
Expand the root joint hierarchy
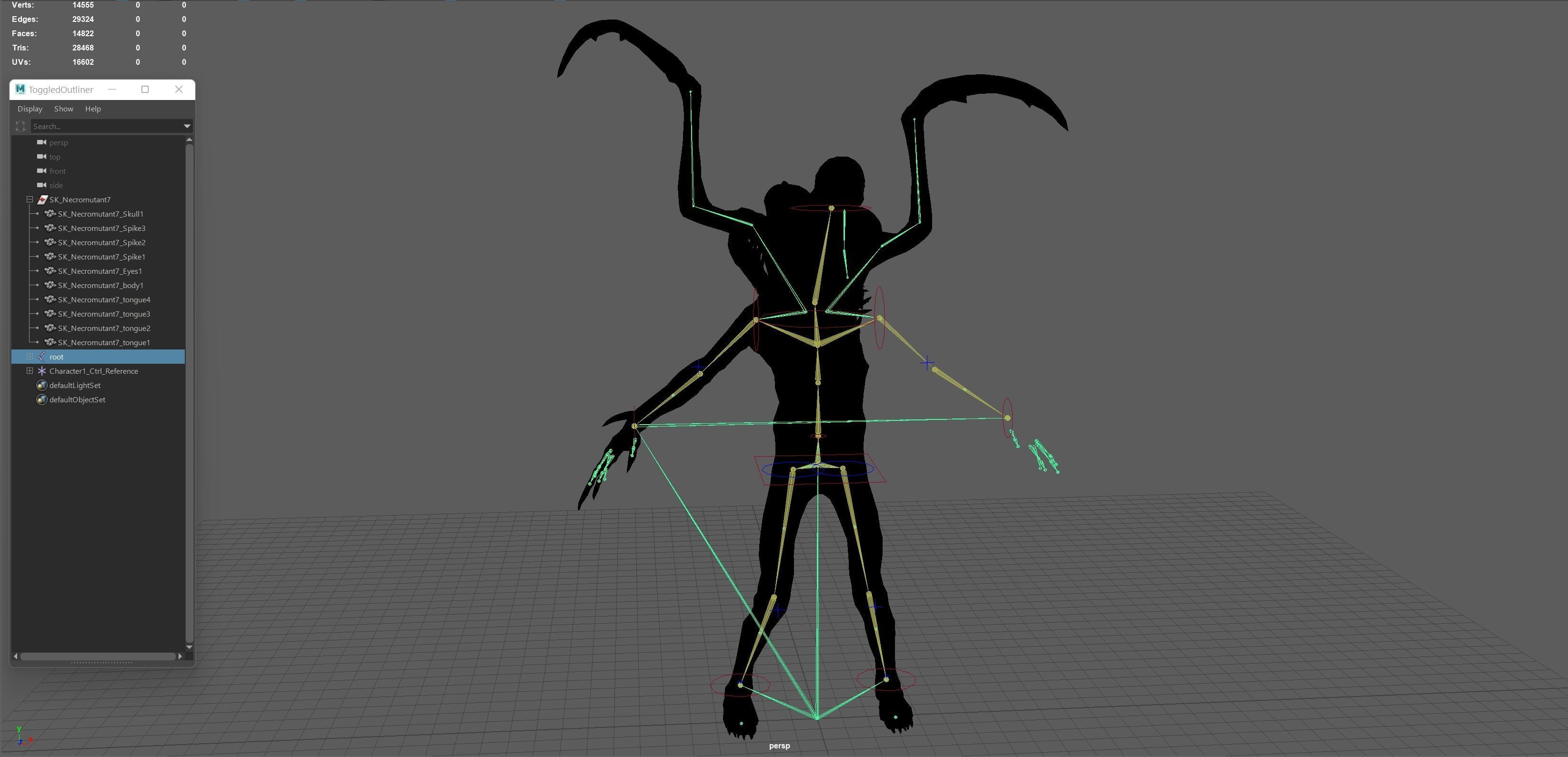29,357
